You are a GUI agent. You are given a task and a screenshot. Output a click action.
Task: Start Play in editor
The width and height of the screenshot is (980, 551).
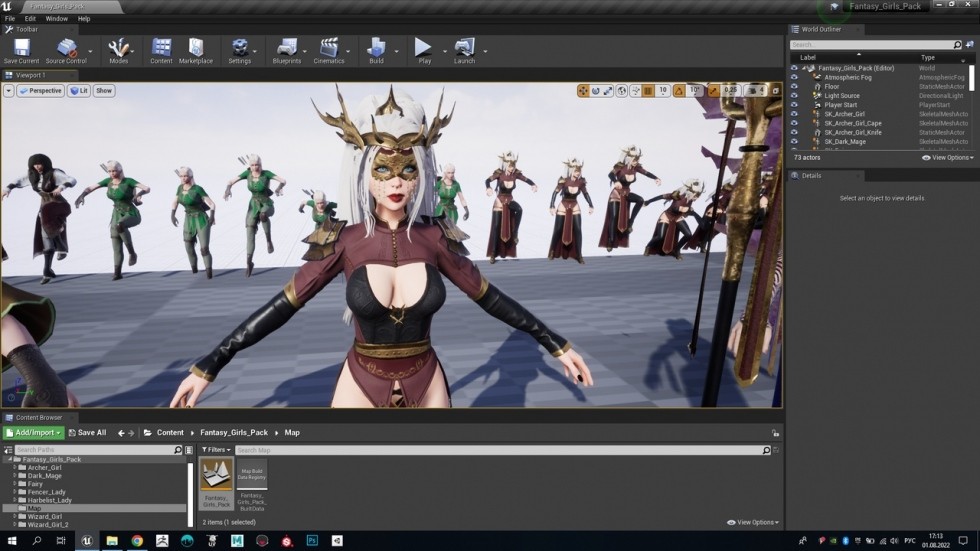[424, 51]
